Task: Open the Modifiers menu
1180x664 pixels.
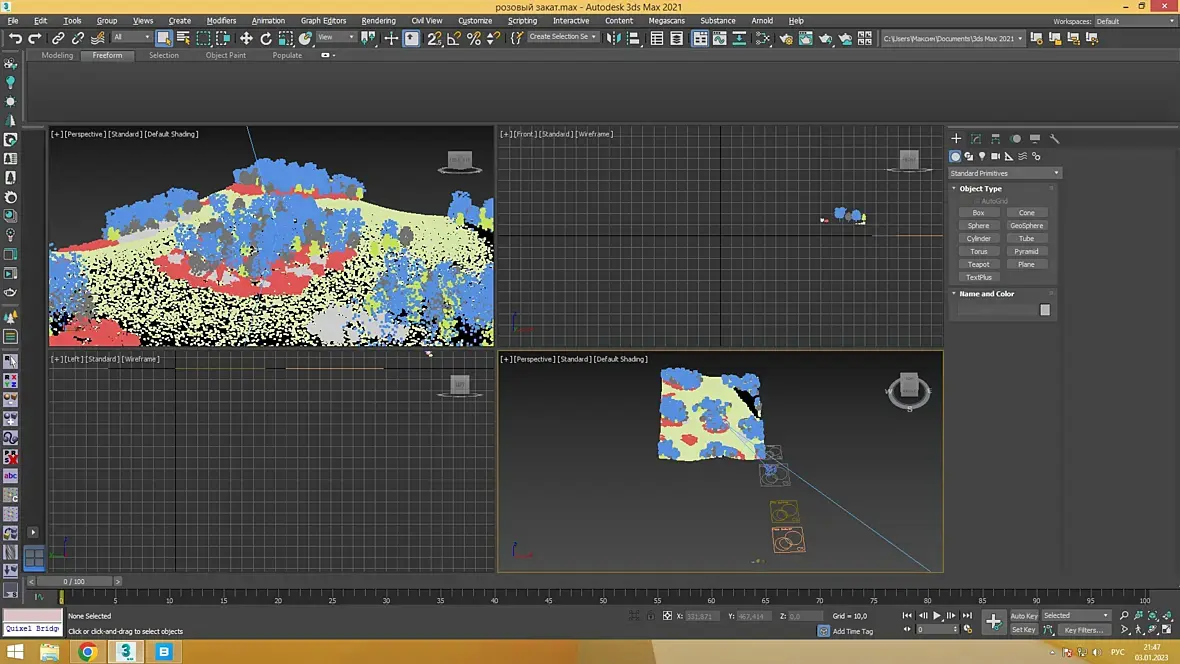Action: pyautogui.click(x=221, y=20)
